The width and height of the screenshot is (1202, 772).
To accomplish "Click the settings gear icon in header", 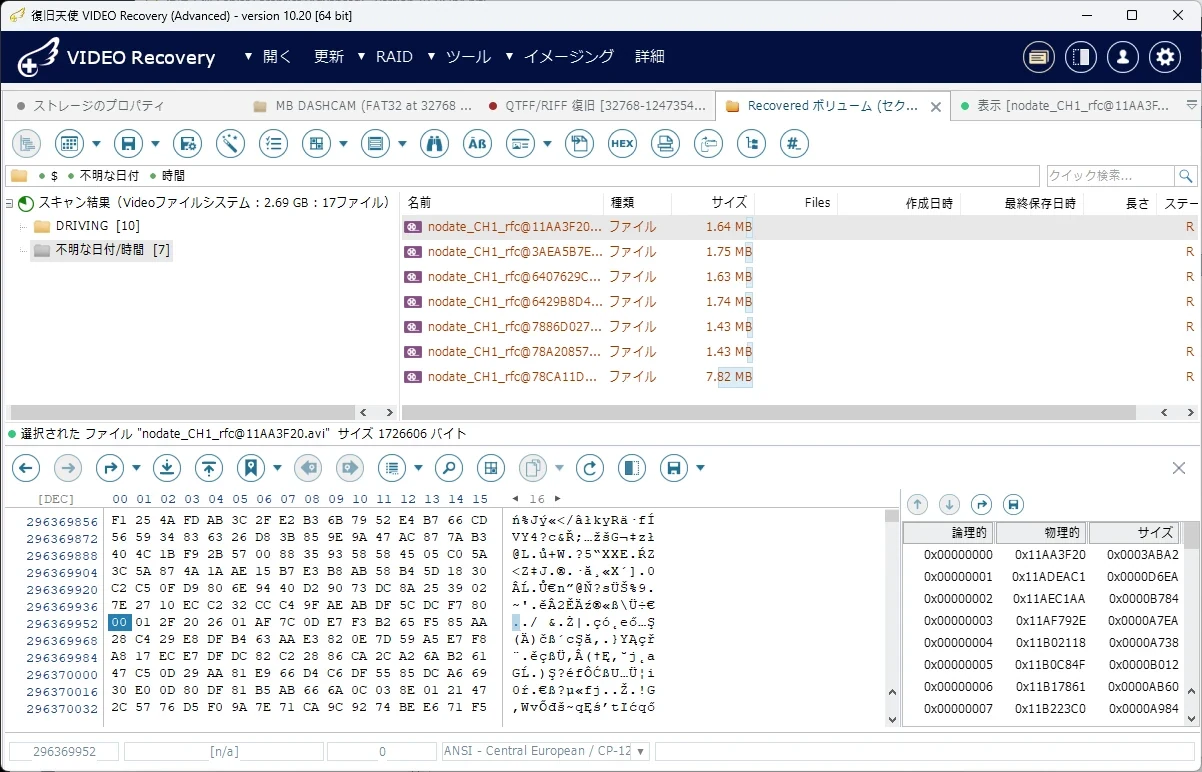I will [1164, 57].
